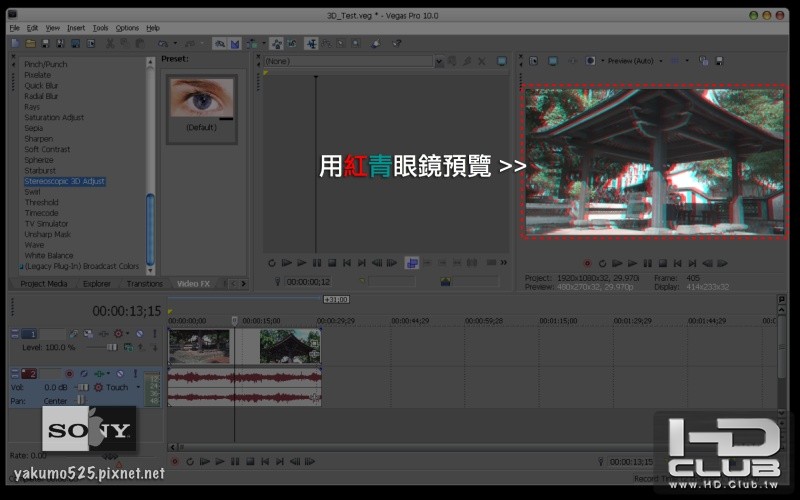The height and width of the screenshot is (500, 800).
Task: Click the external monitor icon in preview toolbar
Action: click(x=555, y=61)
